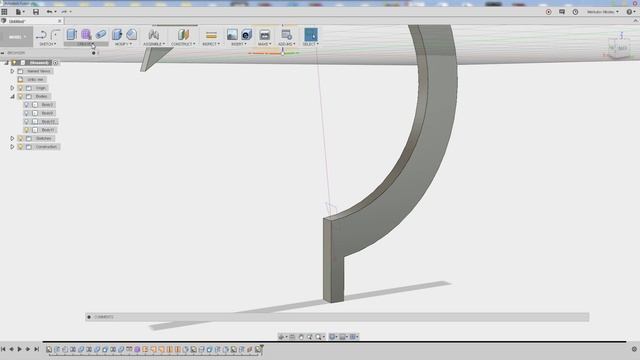
Task: Click the Pan hand icon
Action: [x=301, y=337]
